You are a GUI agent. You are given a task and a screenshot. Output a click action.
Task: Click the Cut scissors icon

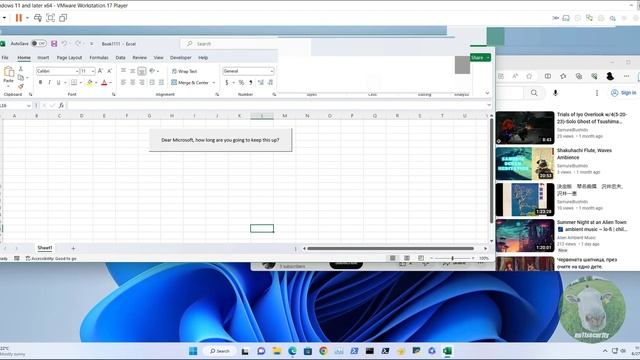pos(21,69)
